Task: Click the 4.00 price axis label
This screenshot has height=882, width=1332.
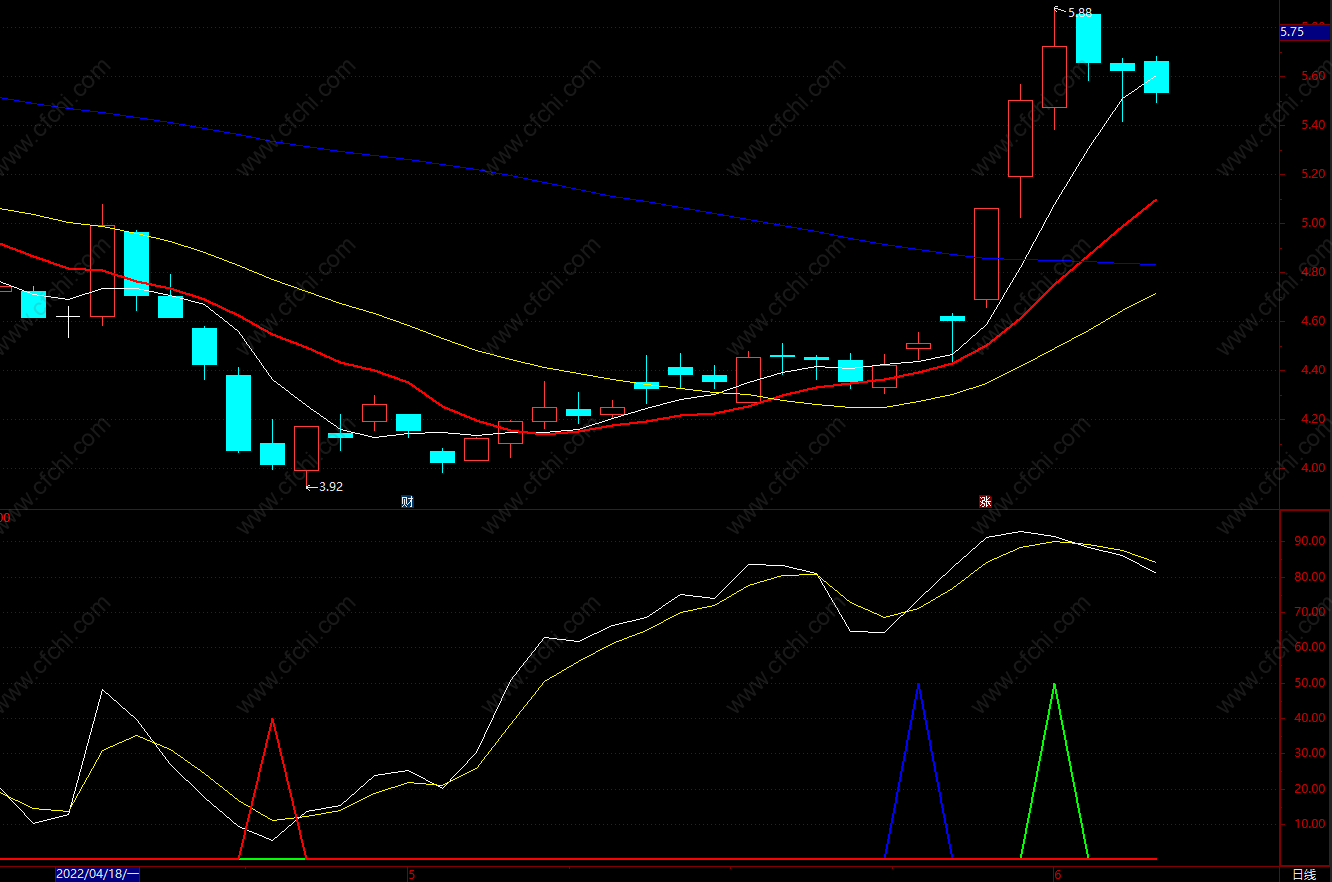Action: coord(1312,468)
